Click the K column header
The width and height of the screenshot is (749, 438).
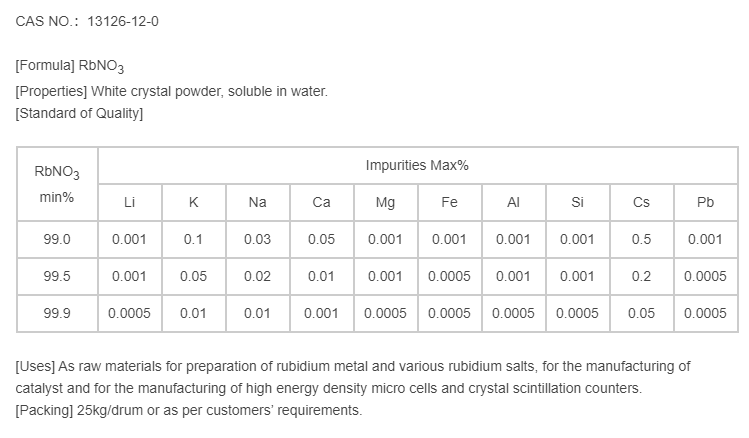(193, 202)
